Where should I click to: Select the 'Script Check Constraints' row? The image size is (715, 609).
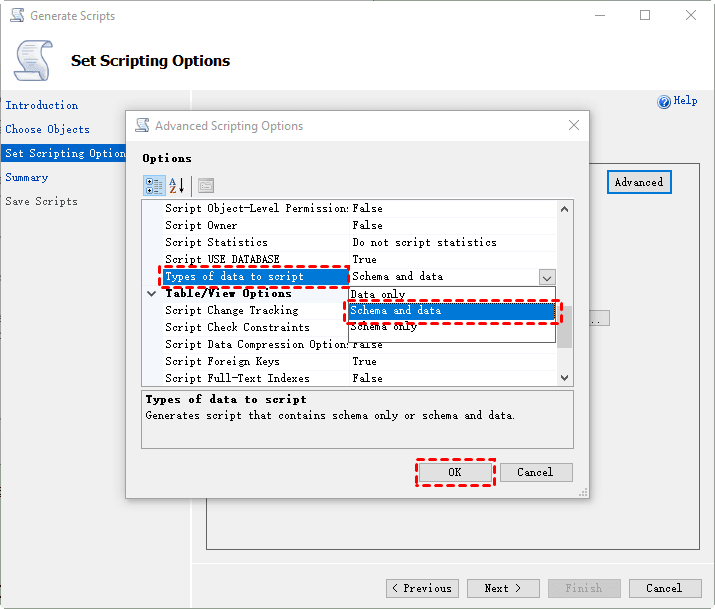point(255,327)
